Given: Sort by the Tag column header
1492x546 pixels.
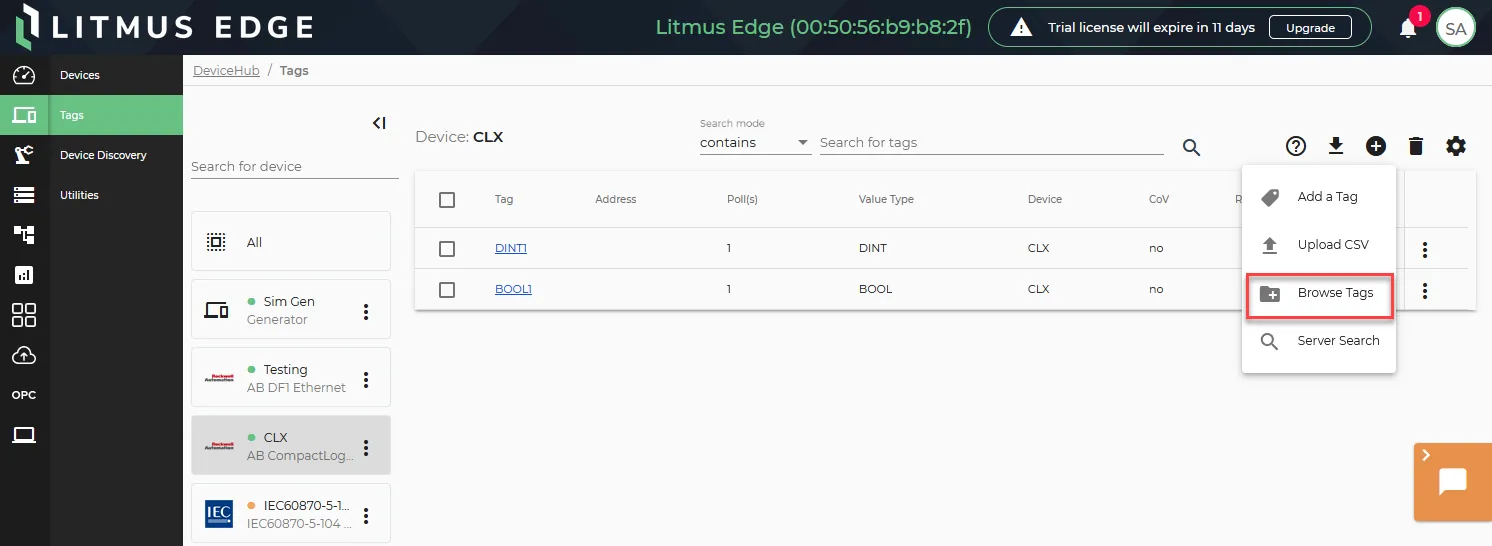Looking at the screenshot, I should [x=504, y=199].
